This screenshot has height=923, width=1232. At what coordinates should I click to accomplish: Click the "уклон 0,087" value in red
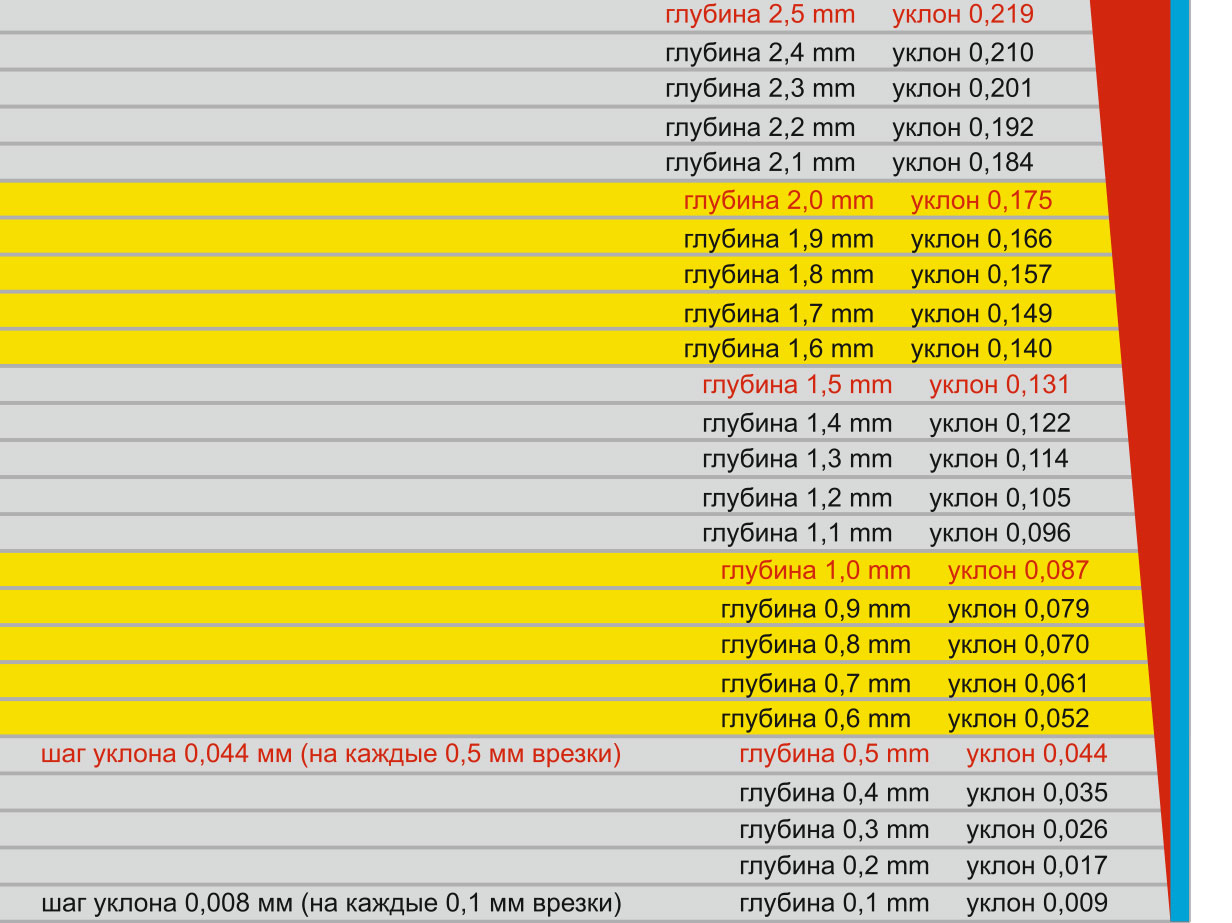[1018, 571]
